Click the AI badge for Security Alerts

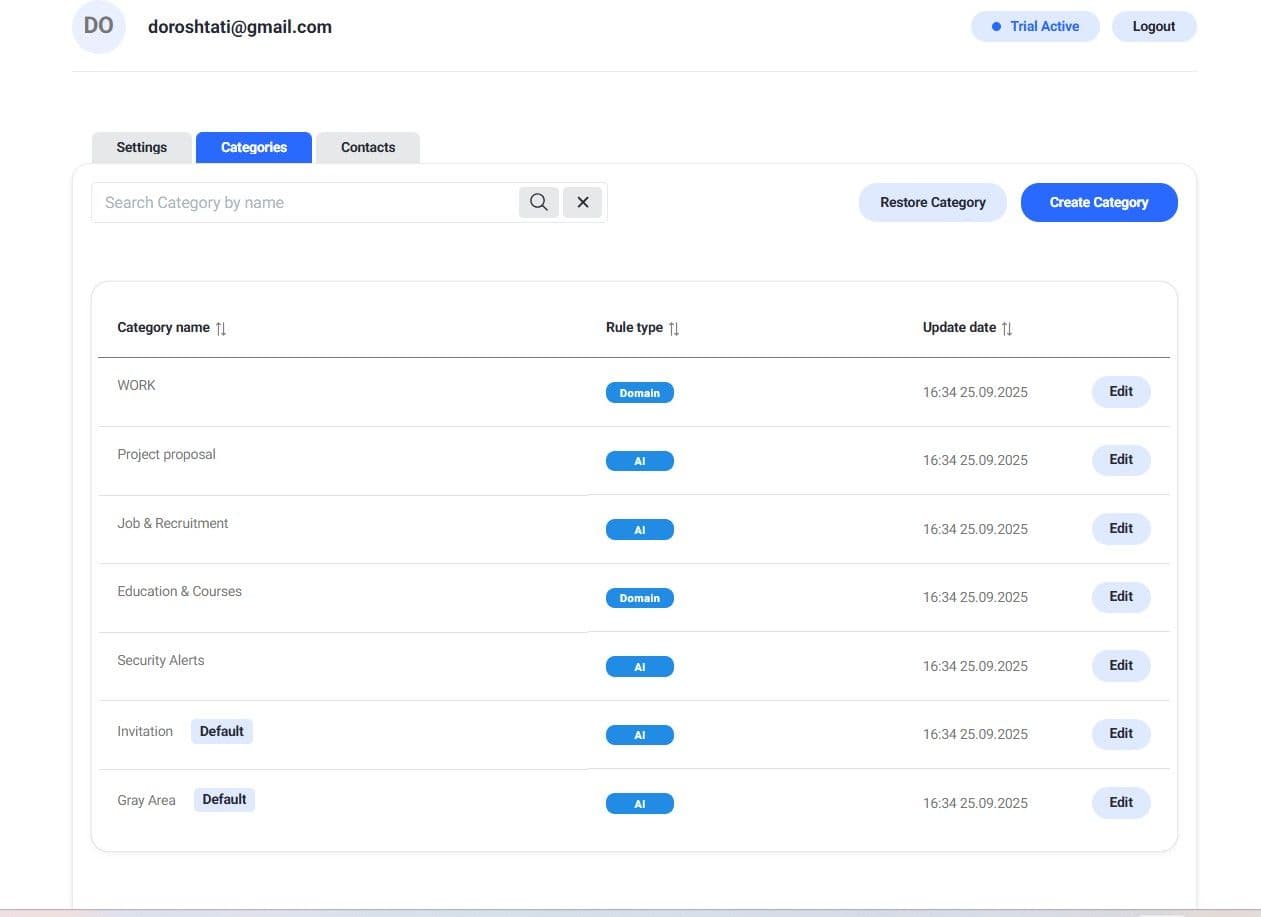[x=639, y=667]
